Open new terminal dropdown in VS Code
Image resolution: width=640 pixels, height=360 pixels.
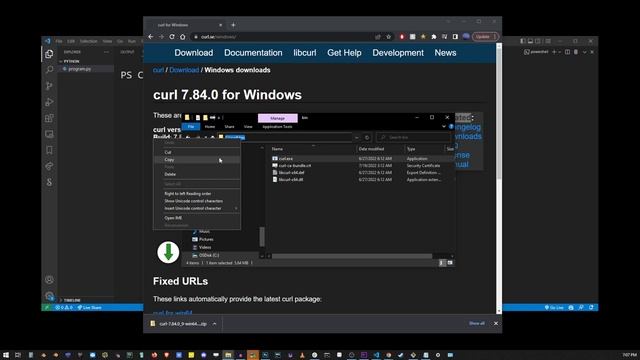pos(559,52)
